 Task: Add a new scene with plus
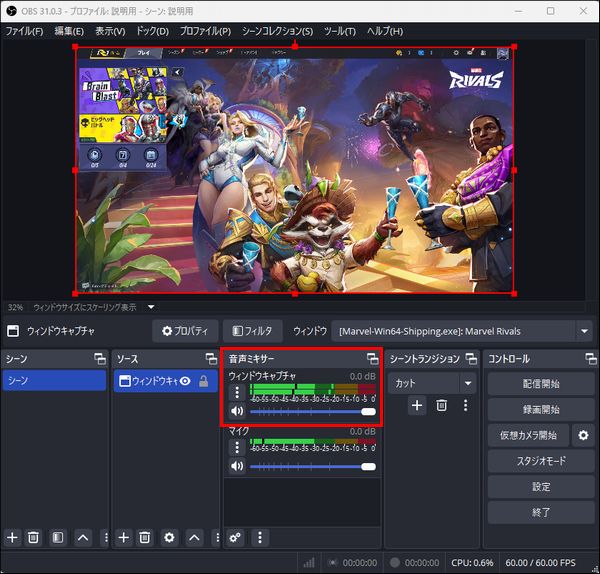[x=12, y=538]
